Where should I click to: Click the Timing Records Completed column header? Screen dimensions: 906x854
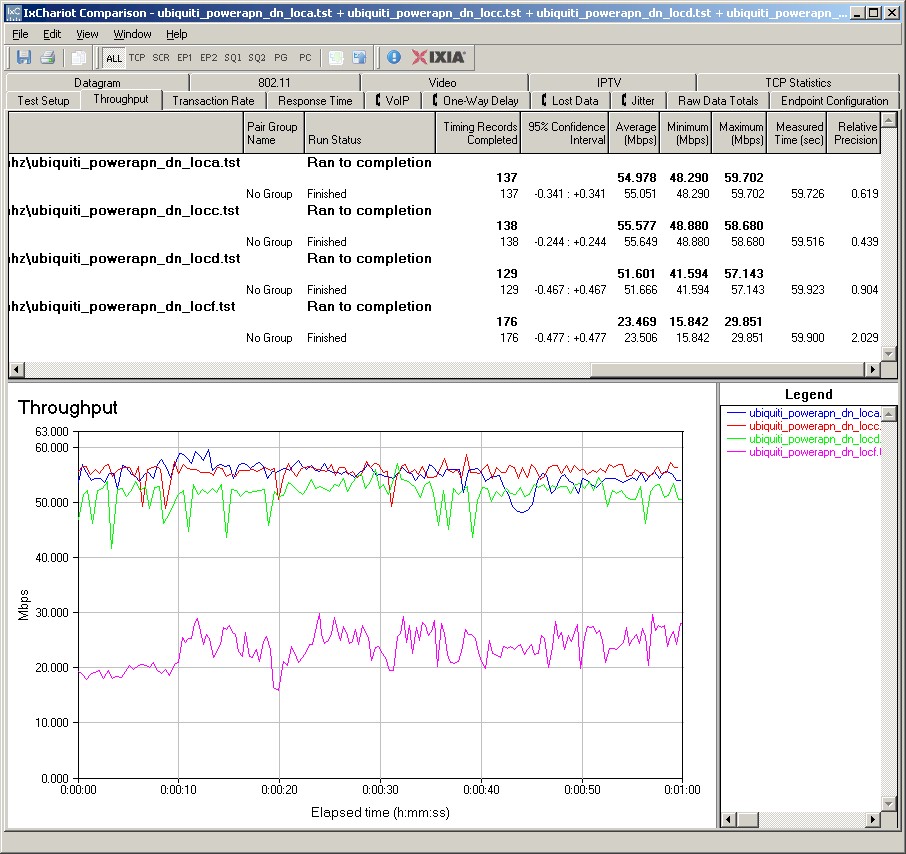tap(478, 133)
